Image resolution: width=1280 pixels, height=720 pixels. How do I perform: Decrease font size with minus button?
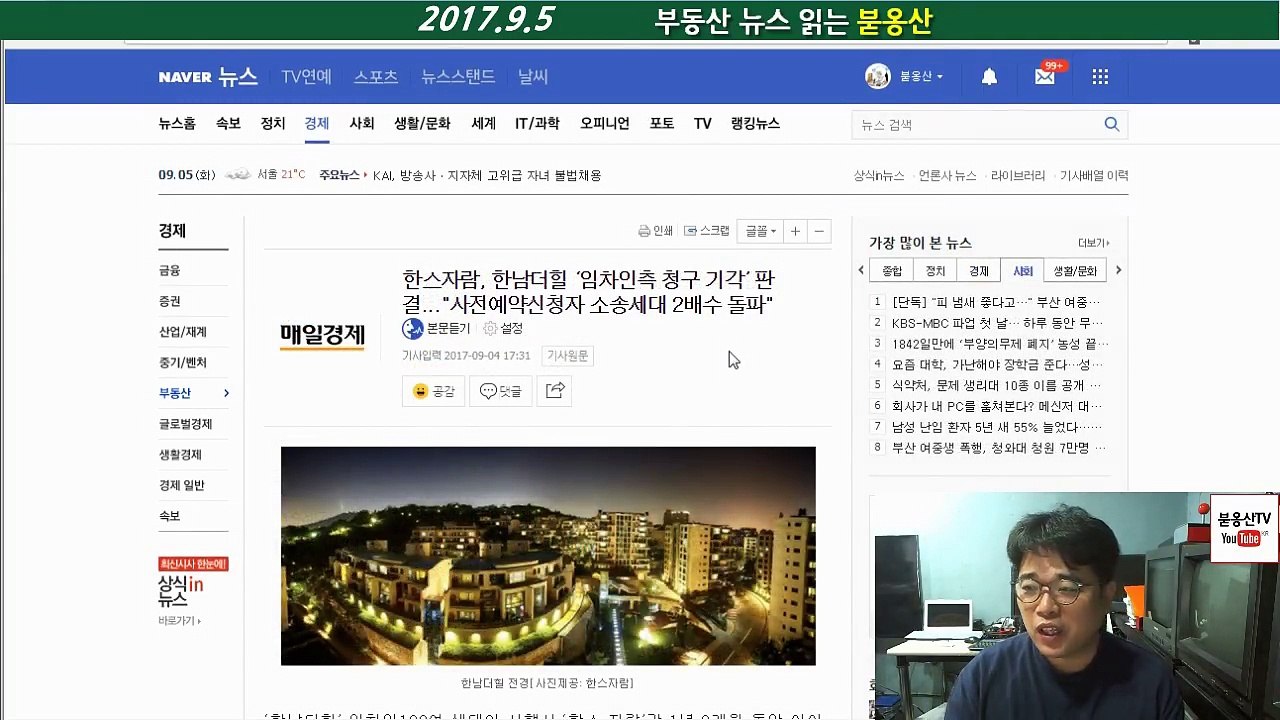coord(819,231)
